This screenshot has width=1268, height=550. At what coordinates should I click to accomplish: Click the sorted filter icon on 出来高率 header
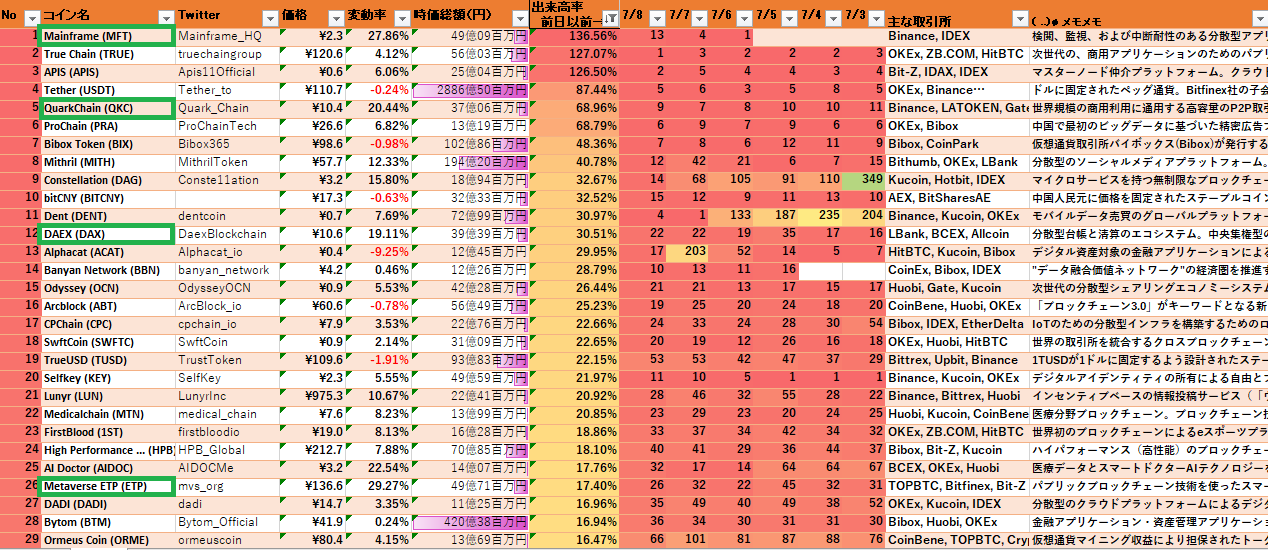pos(609,18)
